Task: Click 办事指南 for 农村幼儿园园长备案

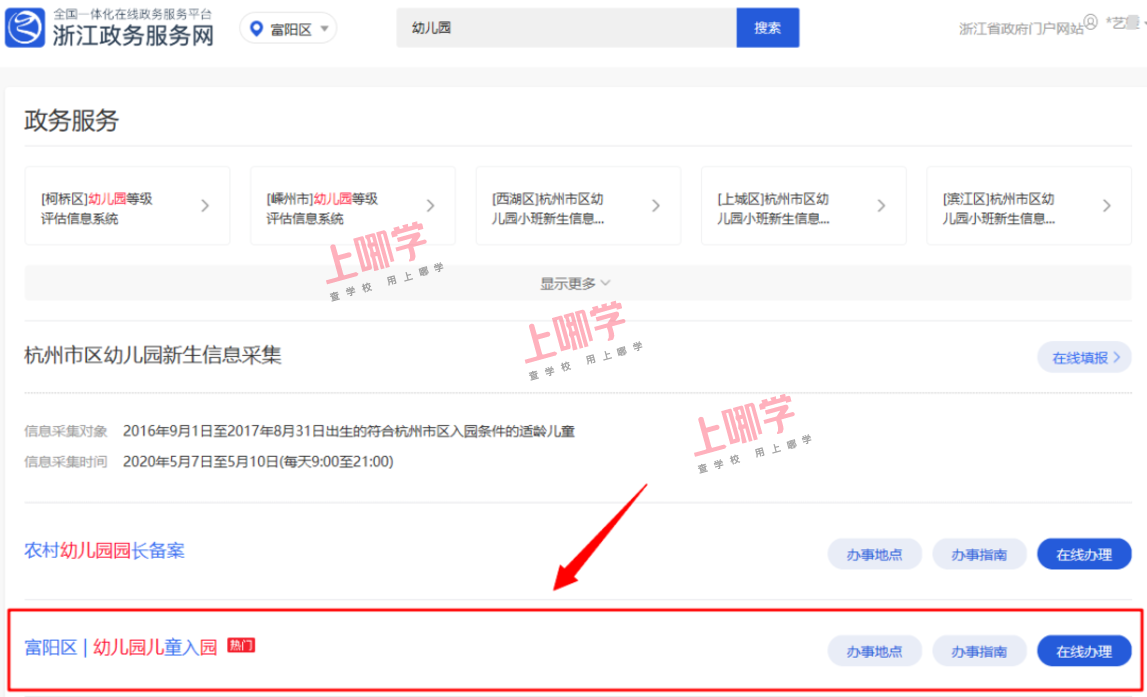Action: [979, 554]
